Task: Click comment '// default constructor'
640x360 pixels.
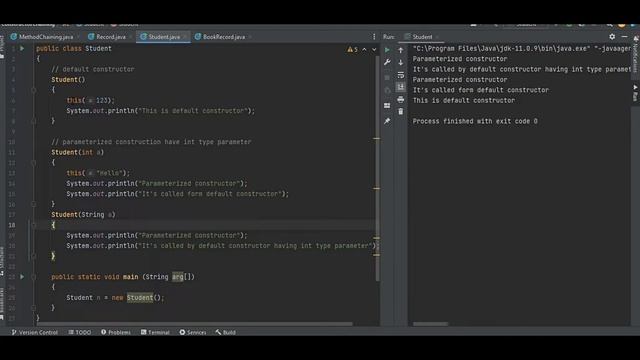Action: (93, 69)
